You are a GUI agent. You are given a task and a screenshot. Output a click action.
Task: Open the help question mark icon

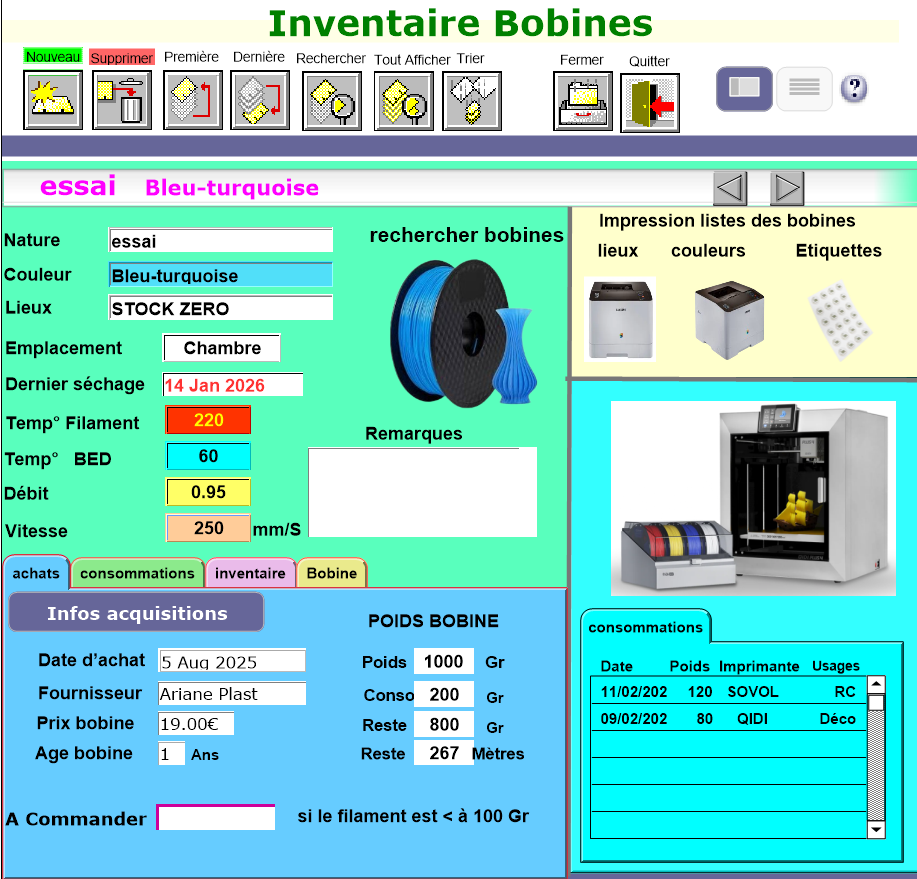click(854, 88)
